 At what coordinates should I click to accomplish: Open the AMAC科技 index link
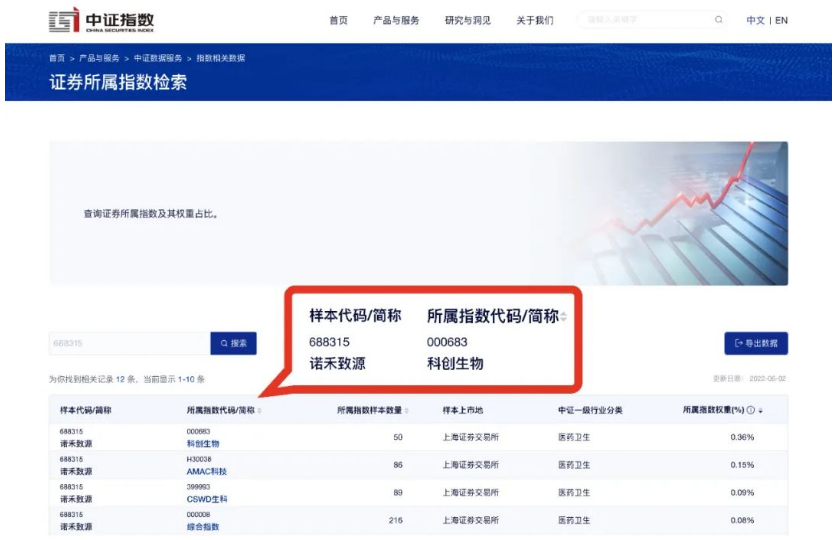[x=206, y=471]
